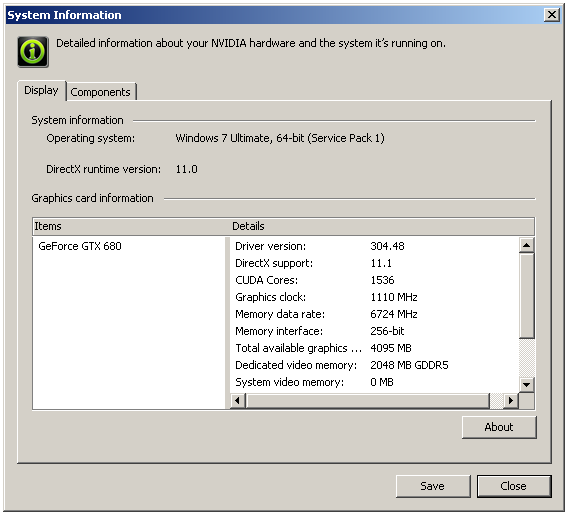
Task: Click the DirectX runtime version 11.0 value
Action: click(x=187, y=169)
